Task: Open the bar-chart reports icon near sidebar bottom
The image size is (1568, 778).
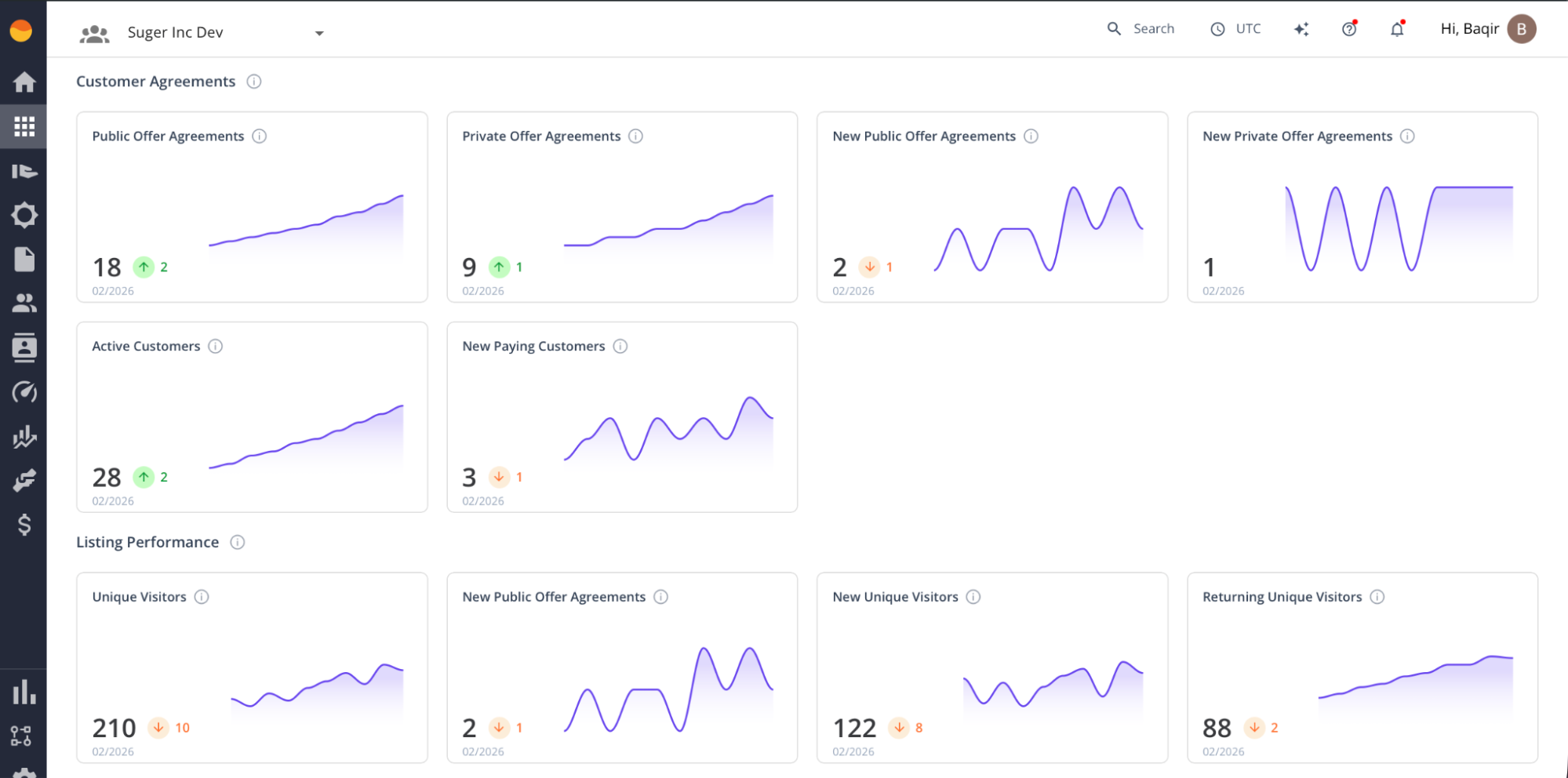Action: coord(24,691)
